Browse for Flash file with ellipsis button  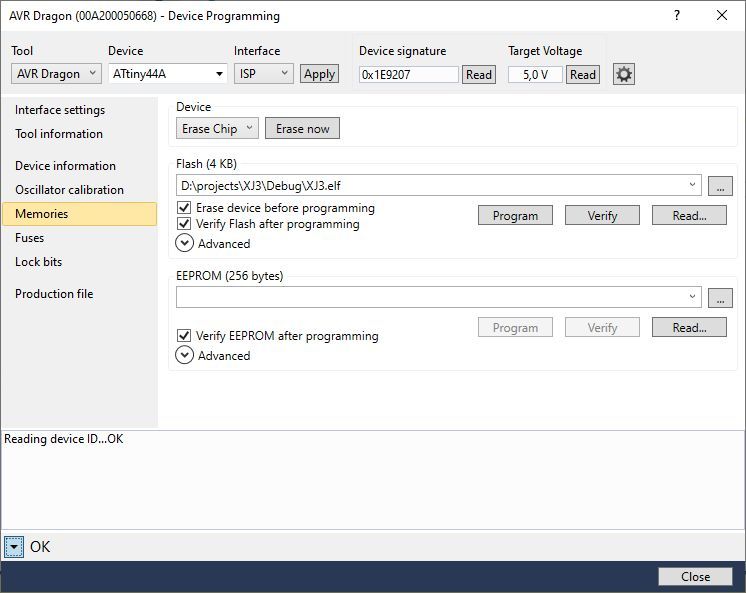[720, 186]
